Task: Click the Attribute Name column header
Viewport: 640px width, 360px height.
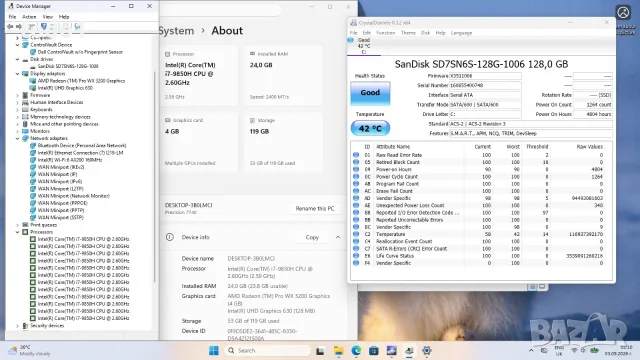Action: pos(393,147)
